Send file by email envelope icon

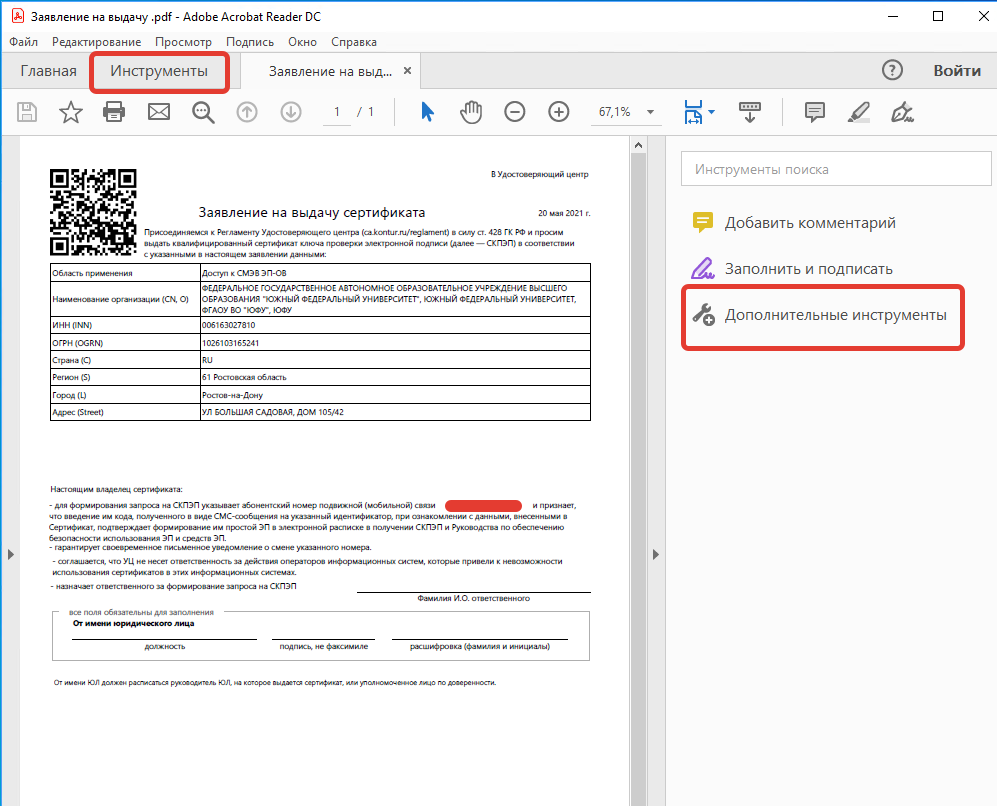(x=159, y=113)
